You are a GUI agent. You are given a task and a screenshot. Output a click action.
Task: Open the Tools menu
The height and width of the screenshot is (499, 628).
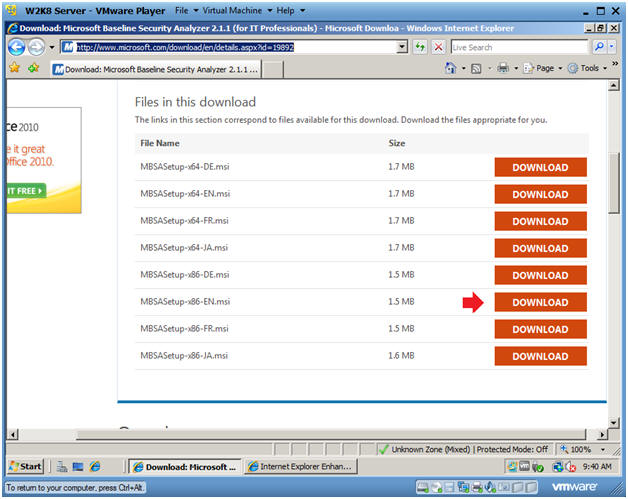click(588, 68)
